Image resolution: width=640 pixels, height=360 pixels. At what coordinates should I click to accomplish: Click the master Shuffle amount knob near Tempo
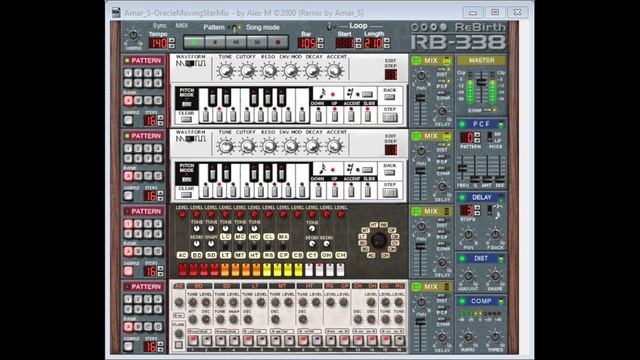click(133, 36)
